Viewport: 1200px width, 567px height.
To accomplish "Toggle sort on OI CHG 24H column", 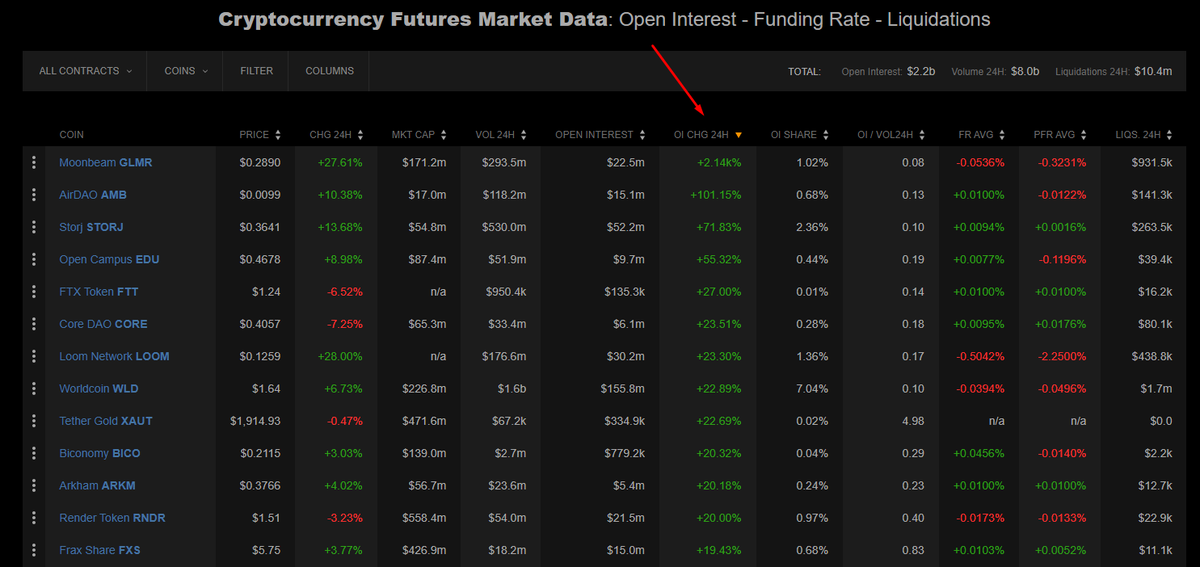I will pyautogui.click(x=708, y=134).
